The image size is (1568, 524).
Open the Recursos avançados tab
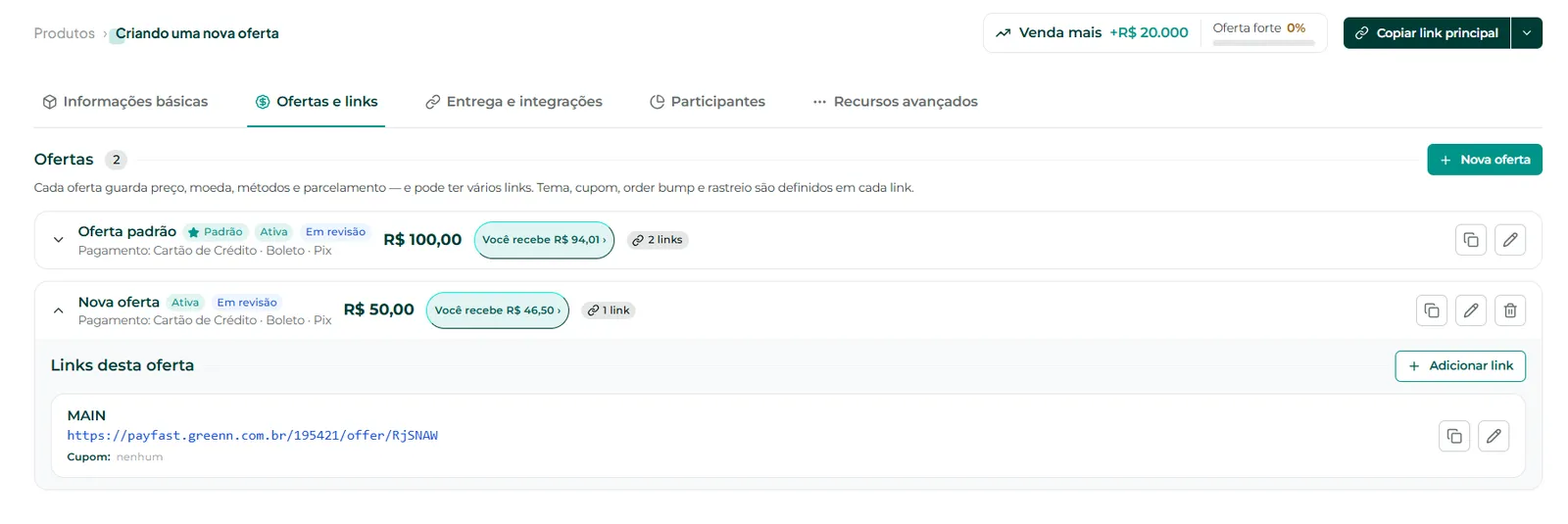896,102
